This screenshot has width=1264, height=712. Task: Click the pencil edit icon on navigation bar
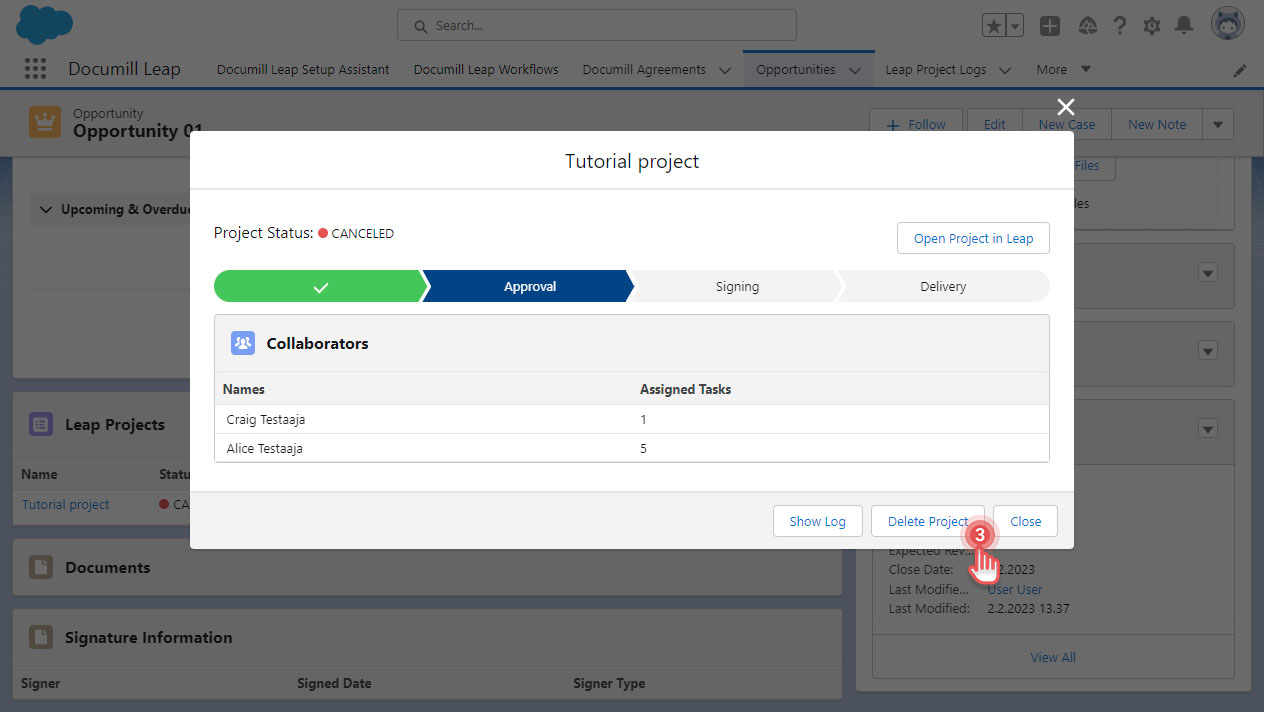click(1240, 70)
